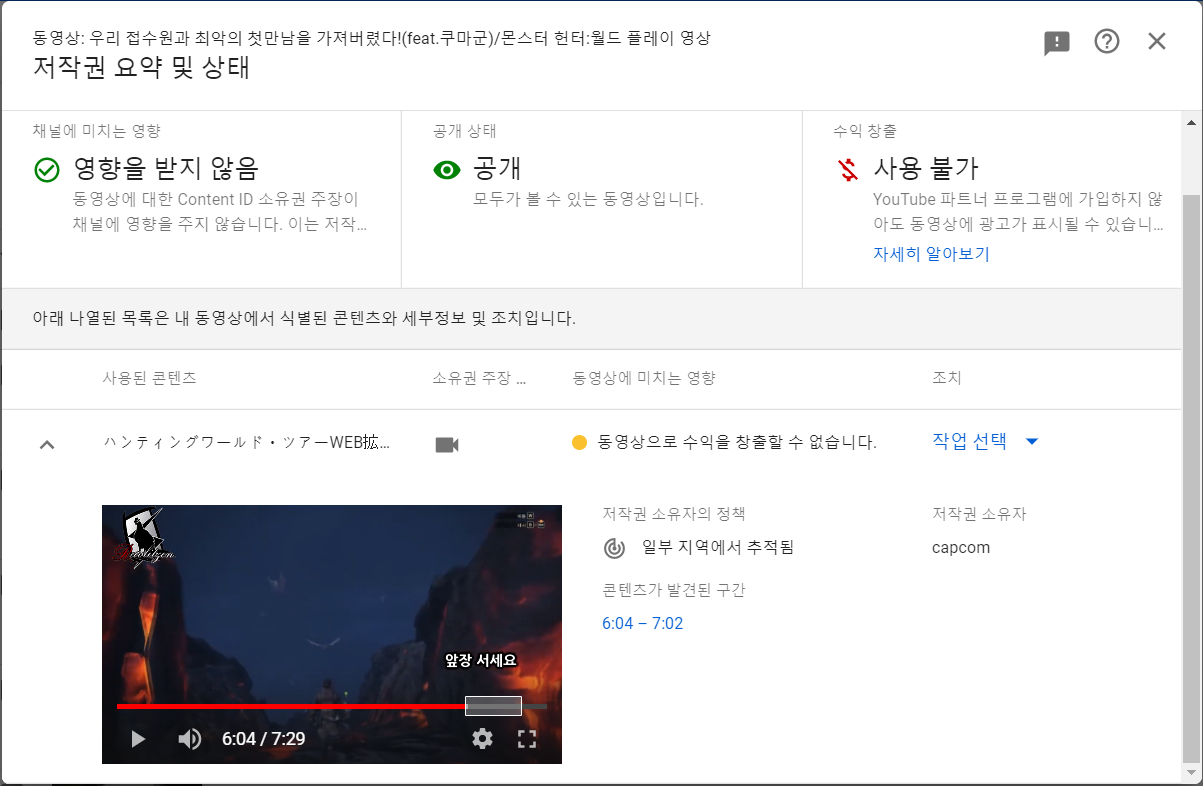The image size is (1203, 786).
Task: Click the 수익 창출 label
Action: click(865, 131)
